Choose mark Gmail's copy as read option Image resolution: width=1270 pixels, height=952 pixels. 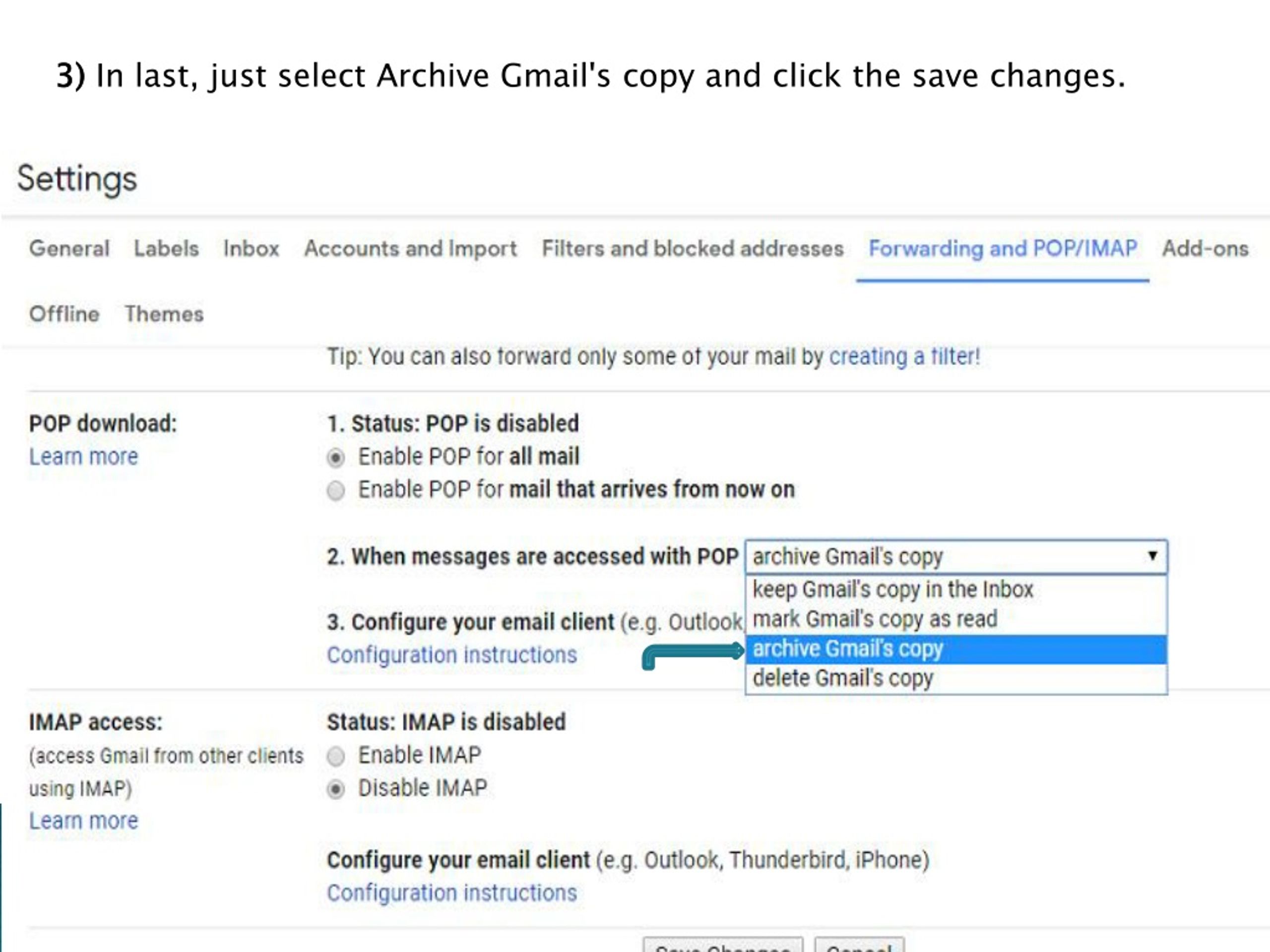956,619
